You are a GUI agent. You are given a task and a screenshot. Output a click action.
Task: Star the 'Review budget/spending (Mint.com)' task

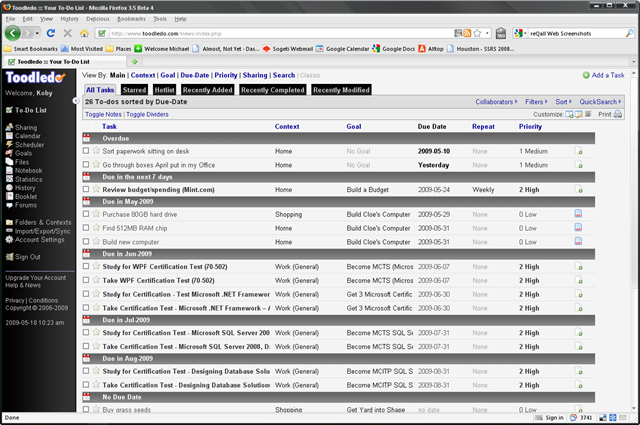[x=96, y=189]
